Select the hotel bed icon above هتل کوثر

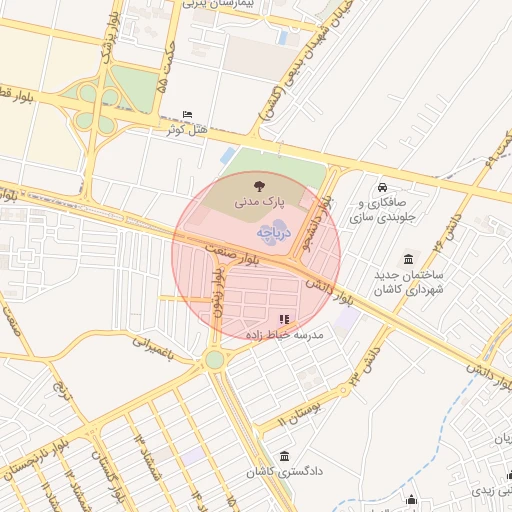[188, 115]
